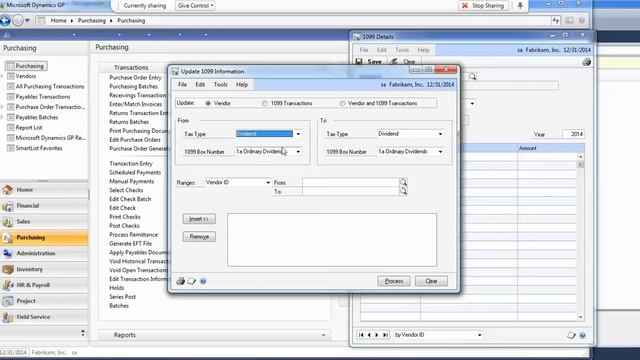The image size is (640, 360).
Task: Open Project module icon in navigation pane
Action: pyautogui.click(x=7, y=301)
